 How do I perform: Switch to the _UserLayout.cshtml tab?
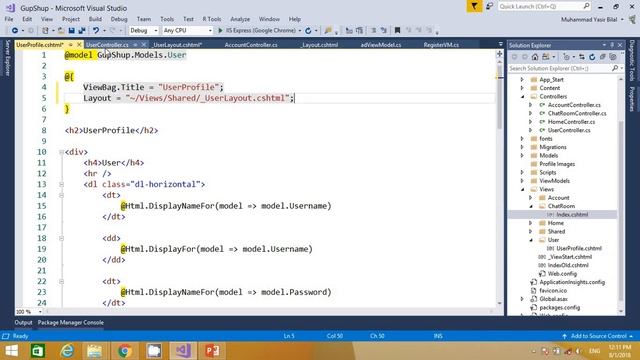coord(177,45)
